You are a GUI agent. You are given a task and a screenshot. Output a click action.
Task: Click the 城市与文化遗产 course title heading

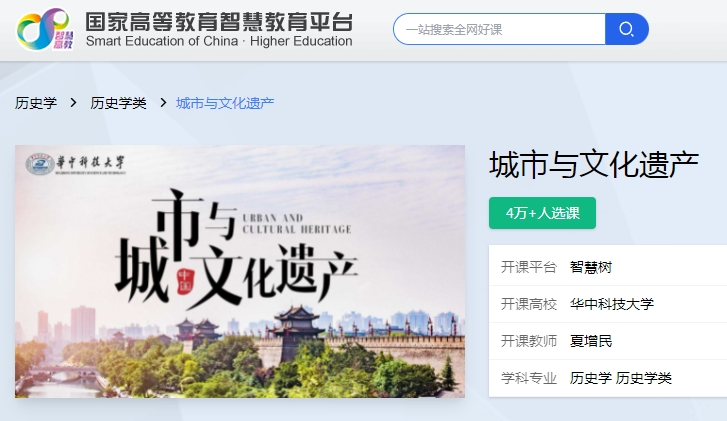(594, 165)
